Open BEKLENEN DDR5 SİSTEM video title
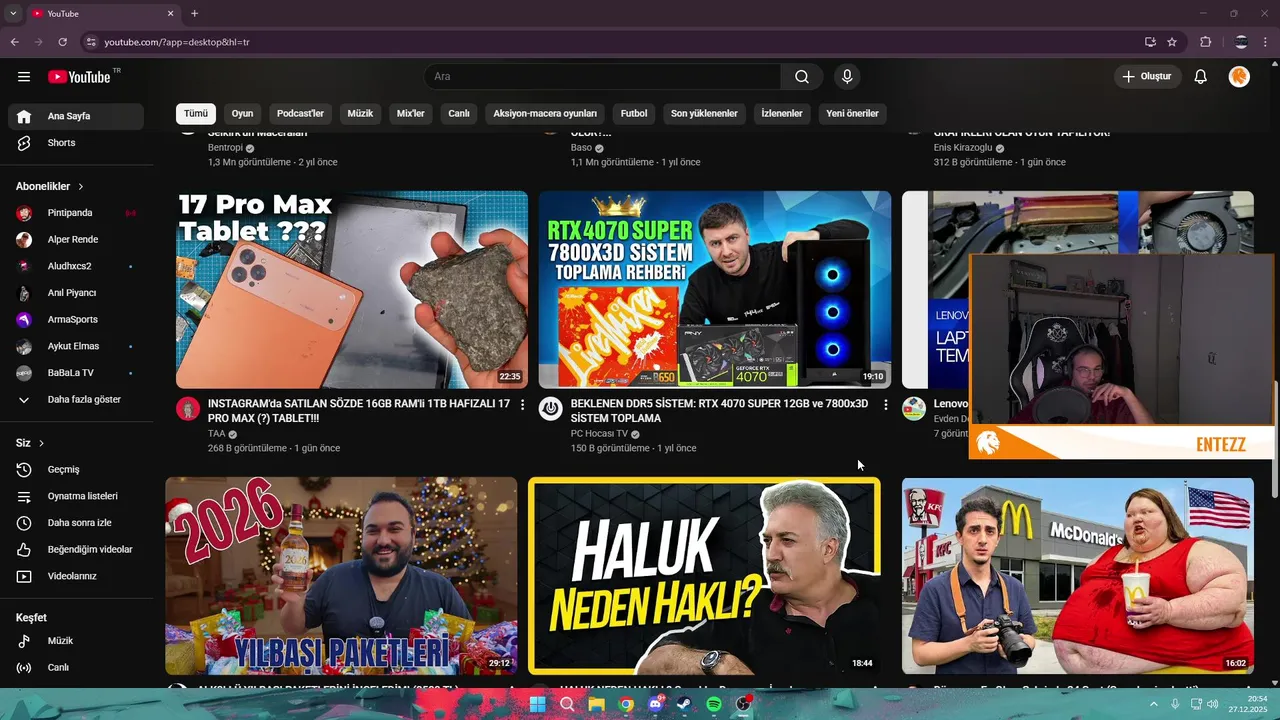The width and height of the screenshot is (1280, 720). (x=719, y=411)
